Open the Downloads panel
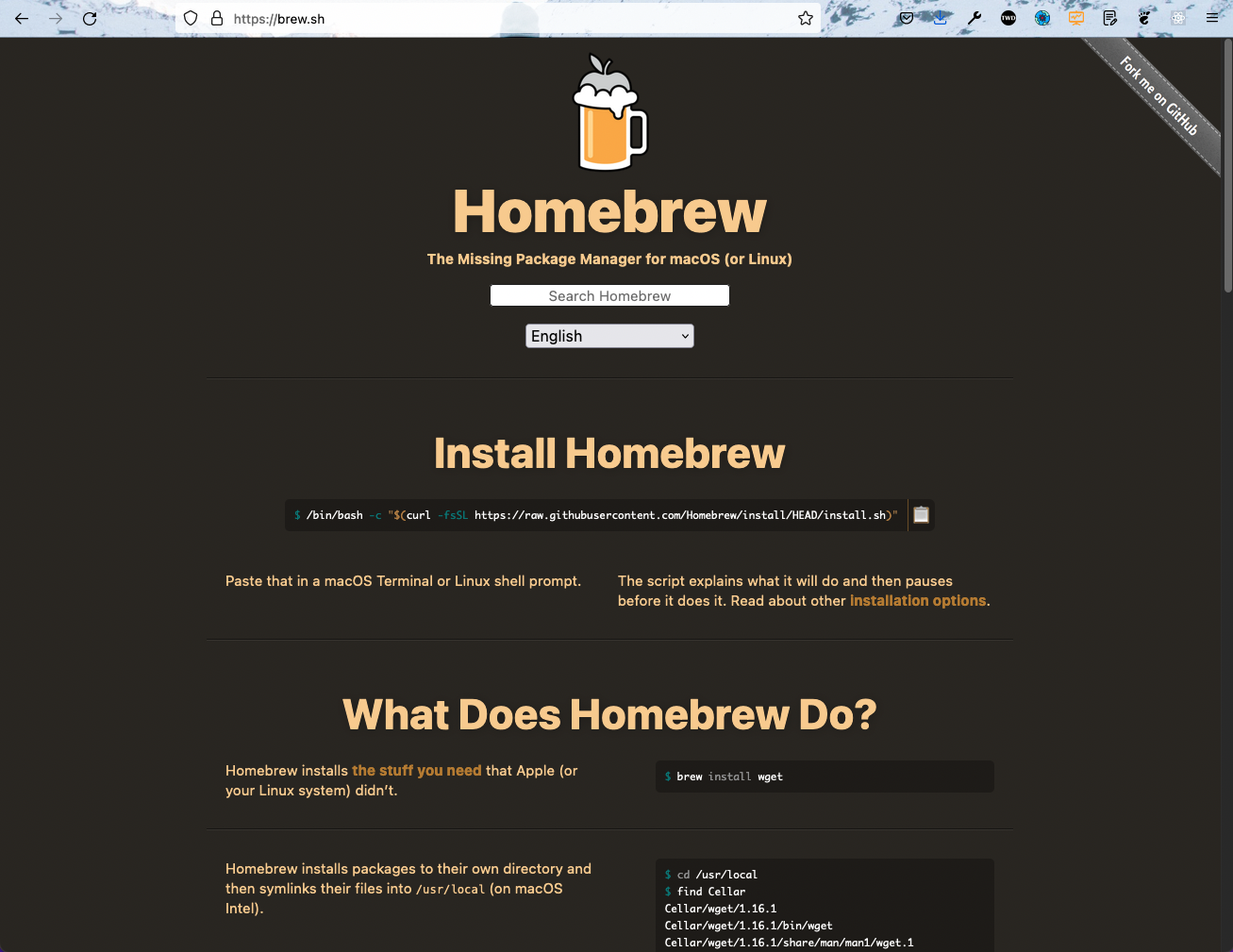 [x=941, y=18]
